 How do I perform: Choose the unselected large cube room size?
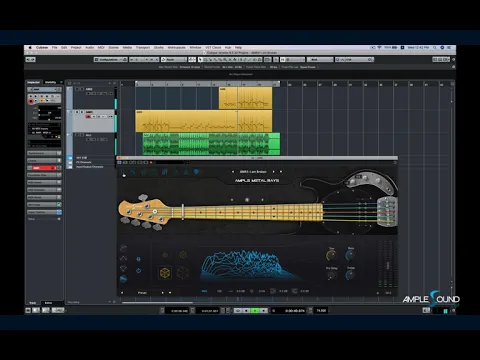pos(183,273)
